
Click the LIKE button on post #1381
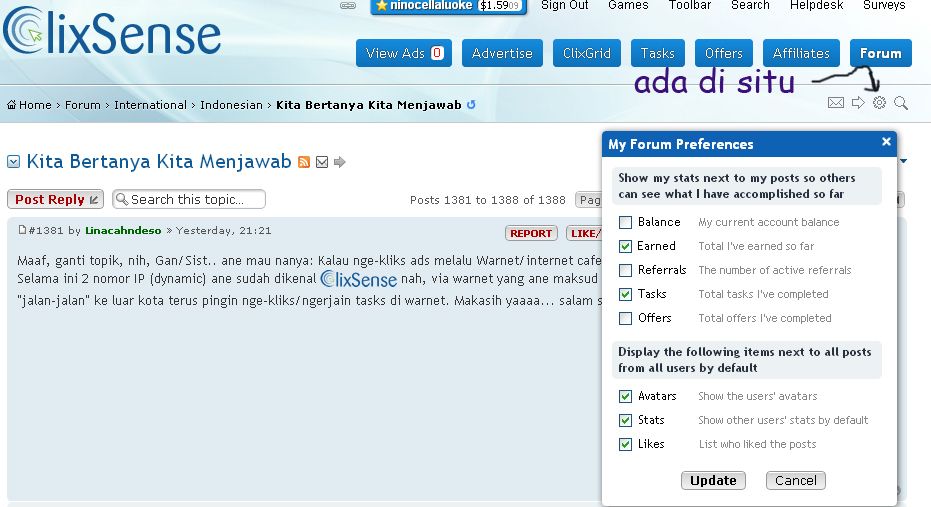point(584,233)
